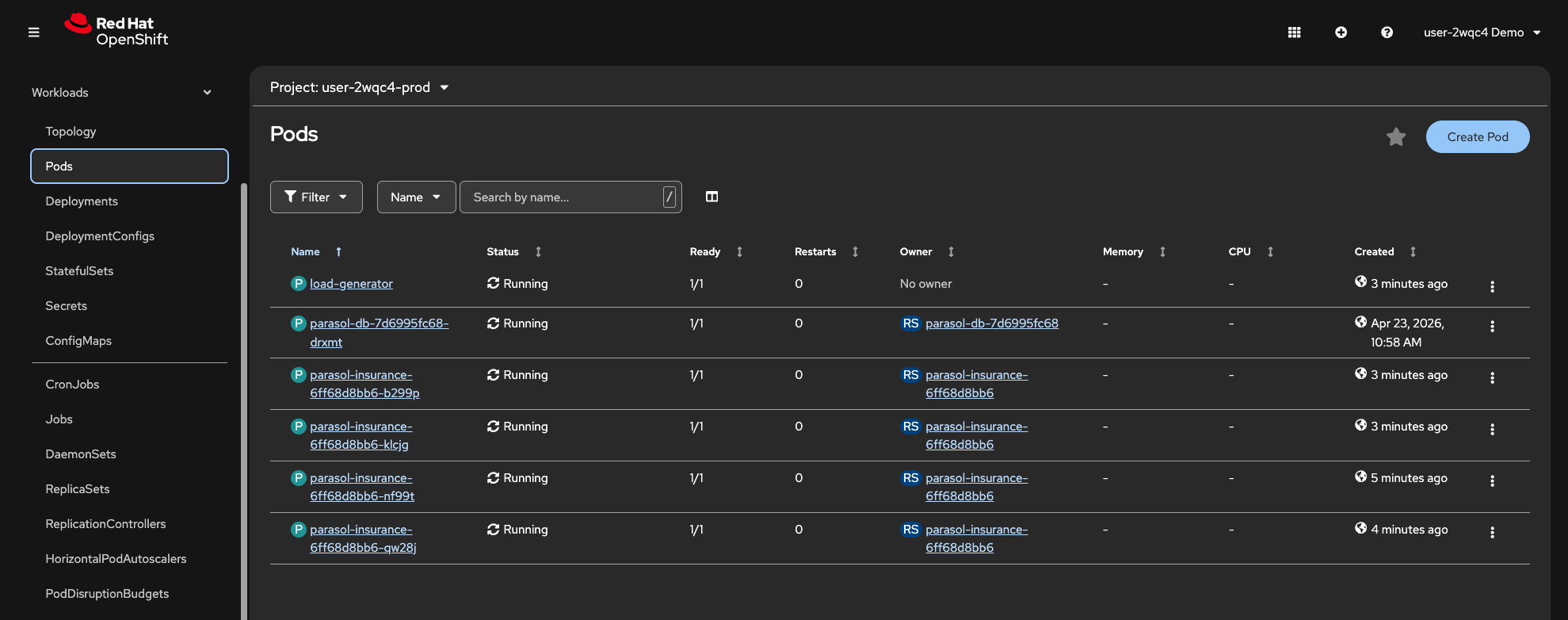
Task: Open the Filter dropdown
Action: point(316,197)
